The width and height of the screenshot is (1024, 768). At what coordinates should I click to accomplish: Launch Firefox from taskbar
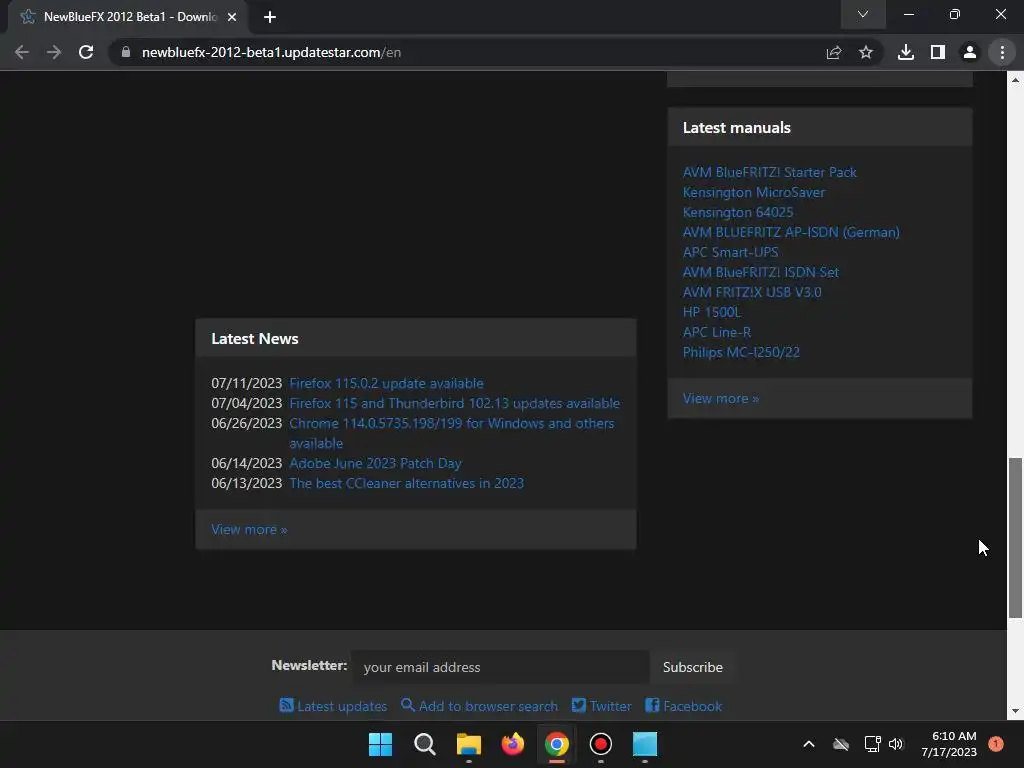tap(513, 744)
